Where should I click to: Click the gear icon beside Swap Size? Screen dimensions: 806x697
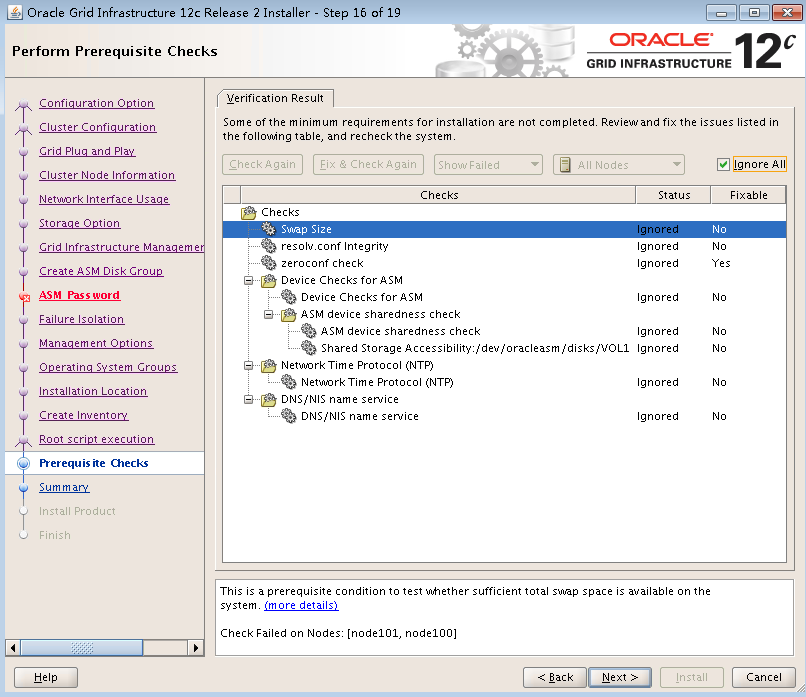268,229
